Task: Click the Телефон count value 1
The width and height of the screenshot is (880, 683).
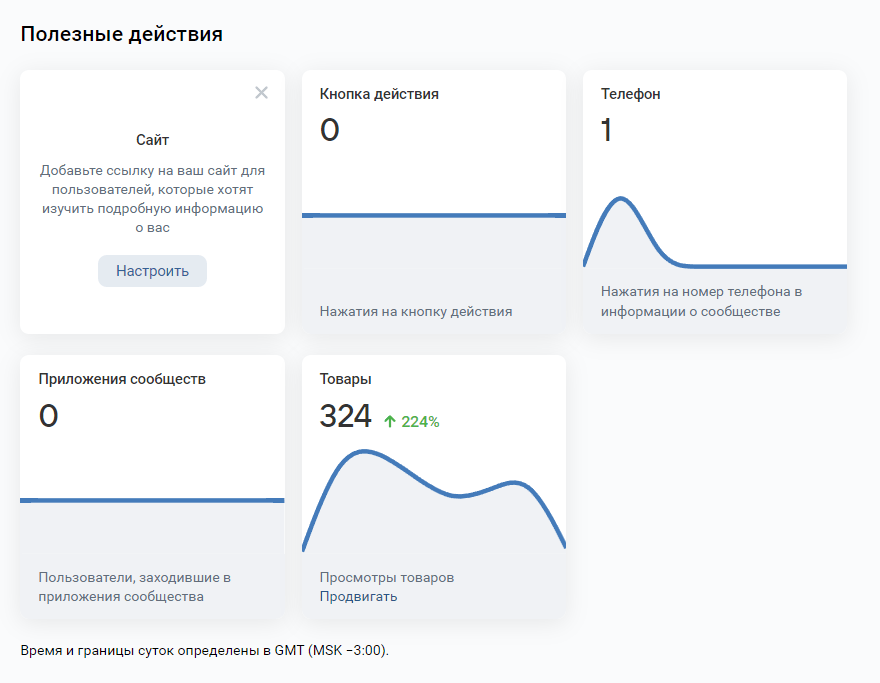Action: pyautogui.click(x=606, y=131)
